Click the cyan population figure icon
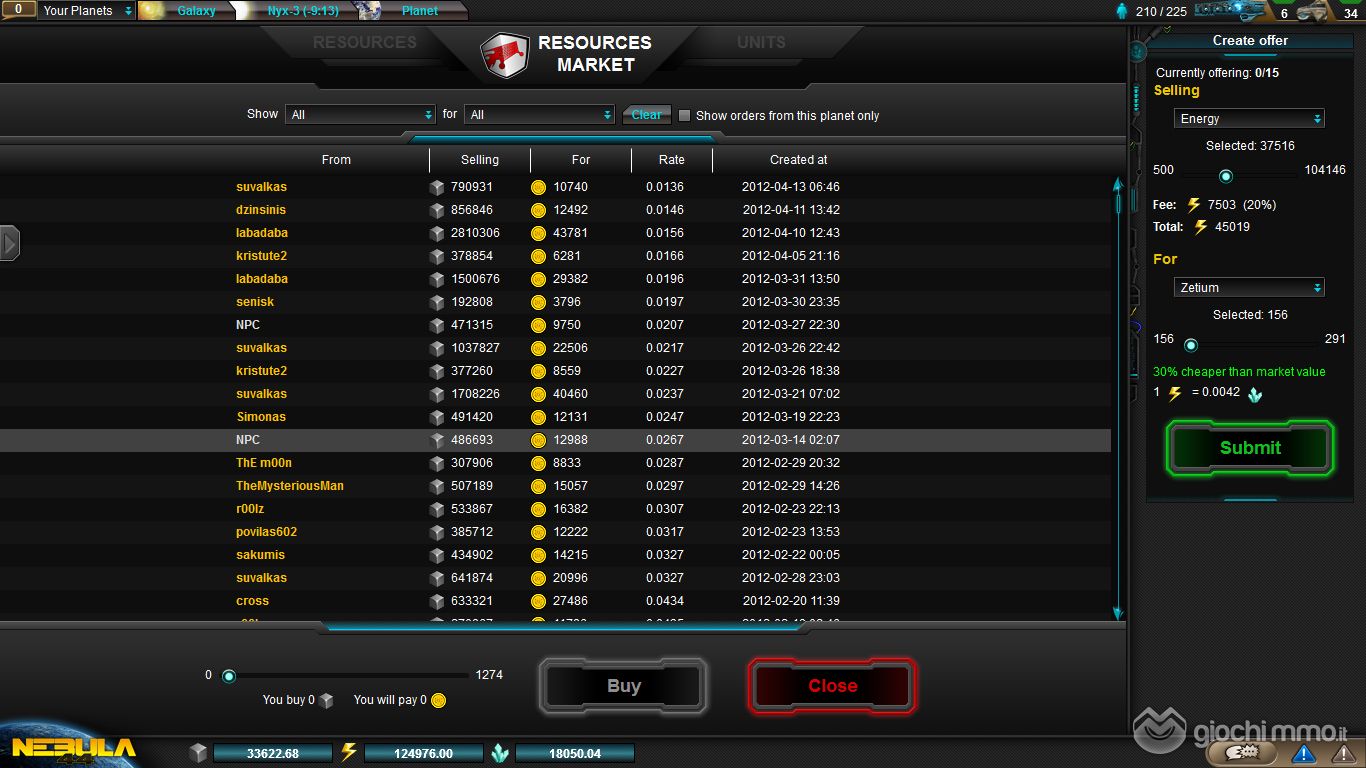The height and width of the screenshot is (768, 1366). point(1121,11)
